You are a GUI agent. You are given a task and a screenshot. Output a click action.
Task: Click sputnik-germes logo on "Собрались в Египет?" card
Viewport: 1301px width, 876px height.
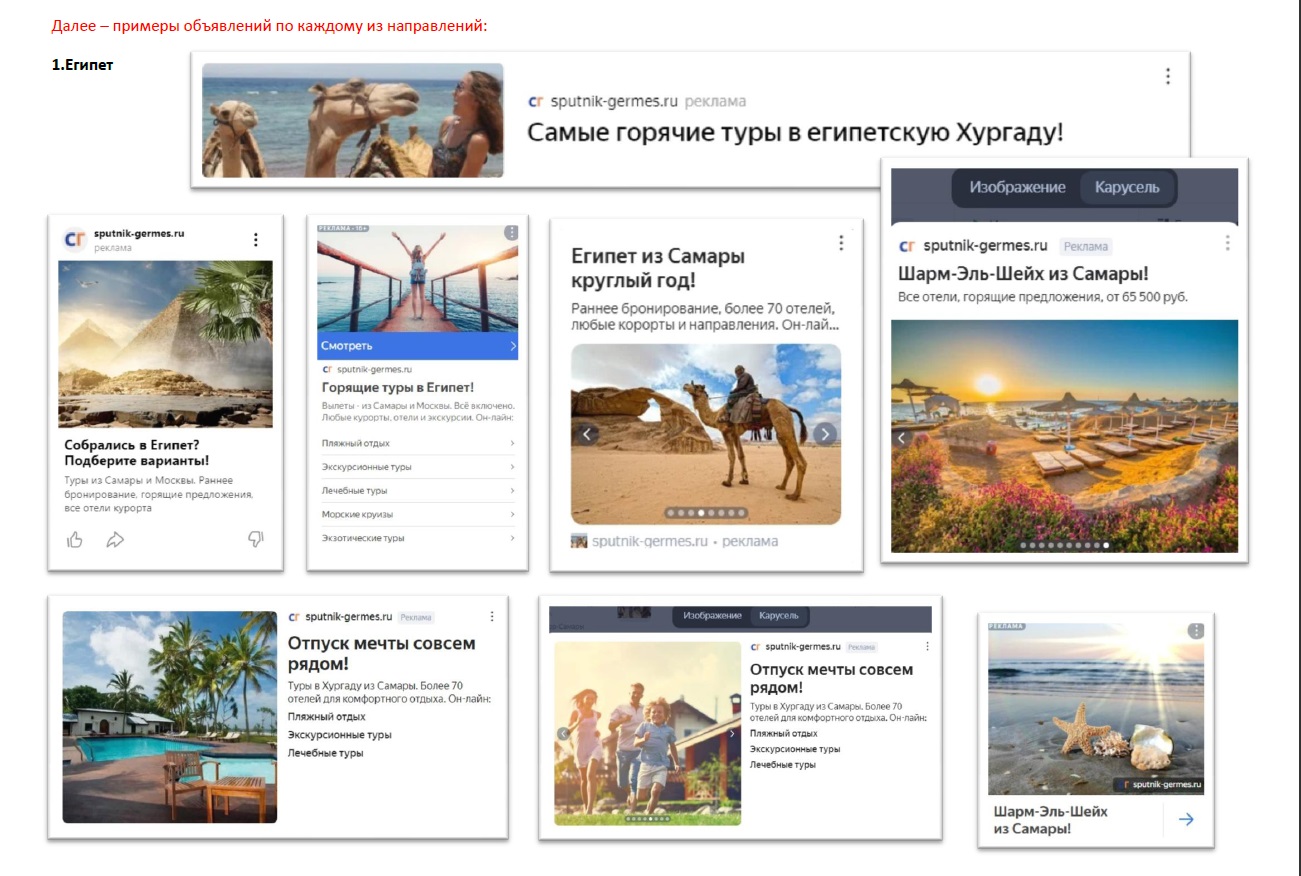[75, 239]
